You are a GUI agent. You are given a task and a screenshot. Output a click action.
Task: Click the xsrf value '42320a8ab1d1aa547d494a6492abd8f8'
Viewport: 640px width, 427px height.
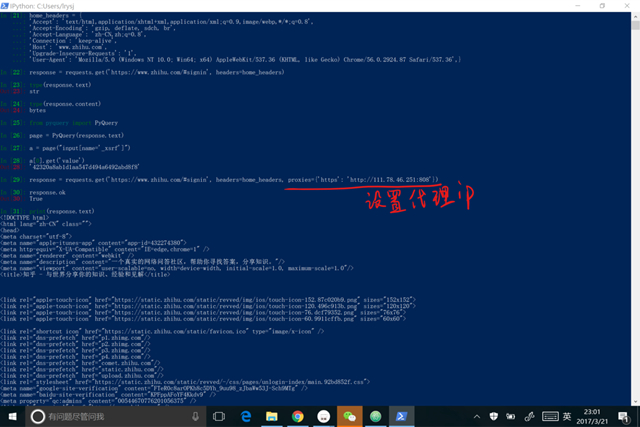(x=84, y=167)
